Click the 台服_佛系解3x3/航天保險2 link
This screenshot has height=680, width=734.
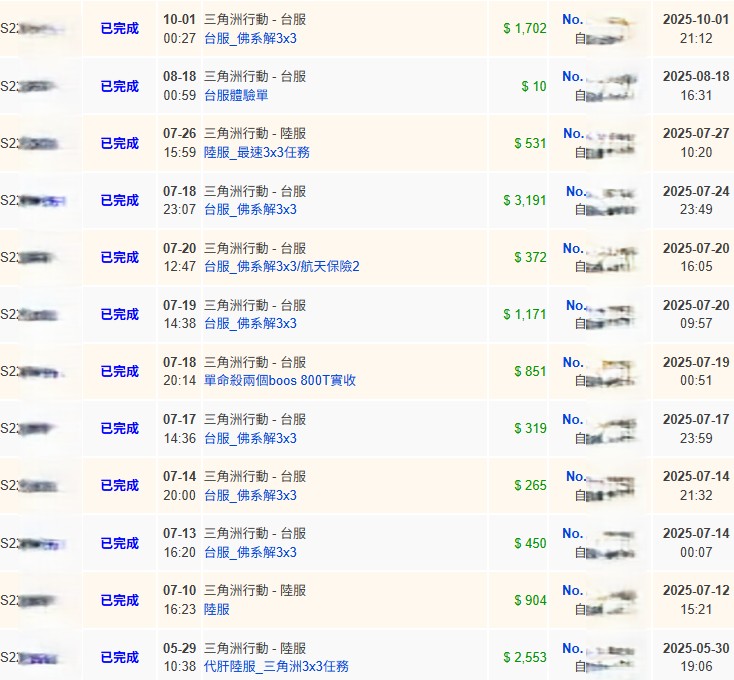pos(281,266)
